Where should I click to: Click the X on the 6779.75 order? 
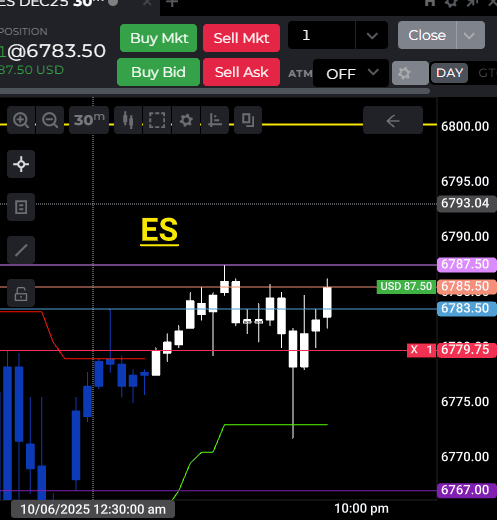tap(414, 350)
